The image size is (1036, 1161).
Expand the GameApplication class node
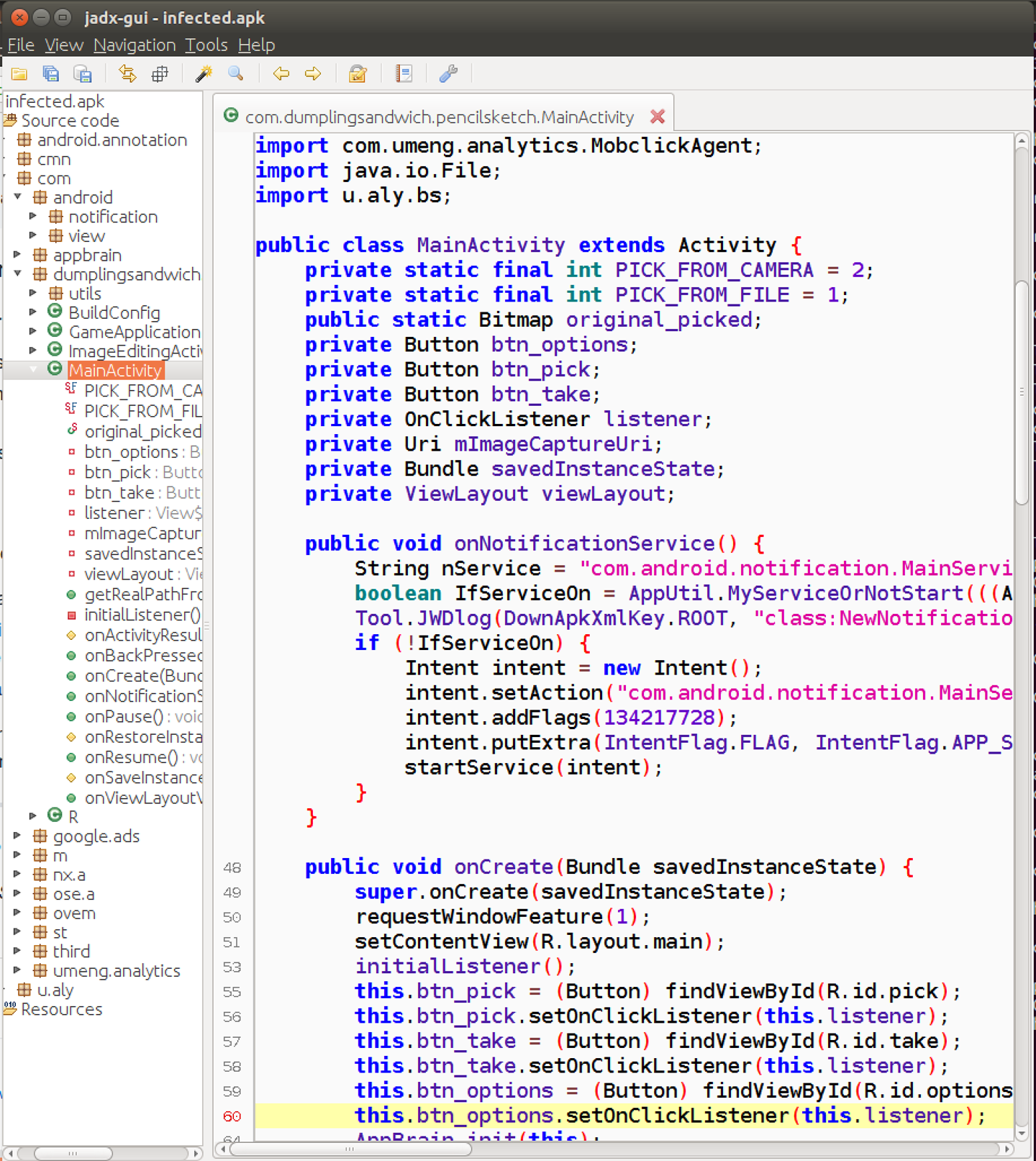33,331
